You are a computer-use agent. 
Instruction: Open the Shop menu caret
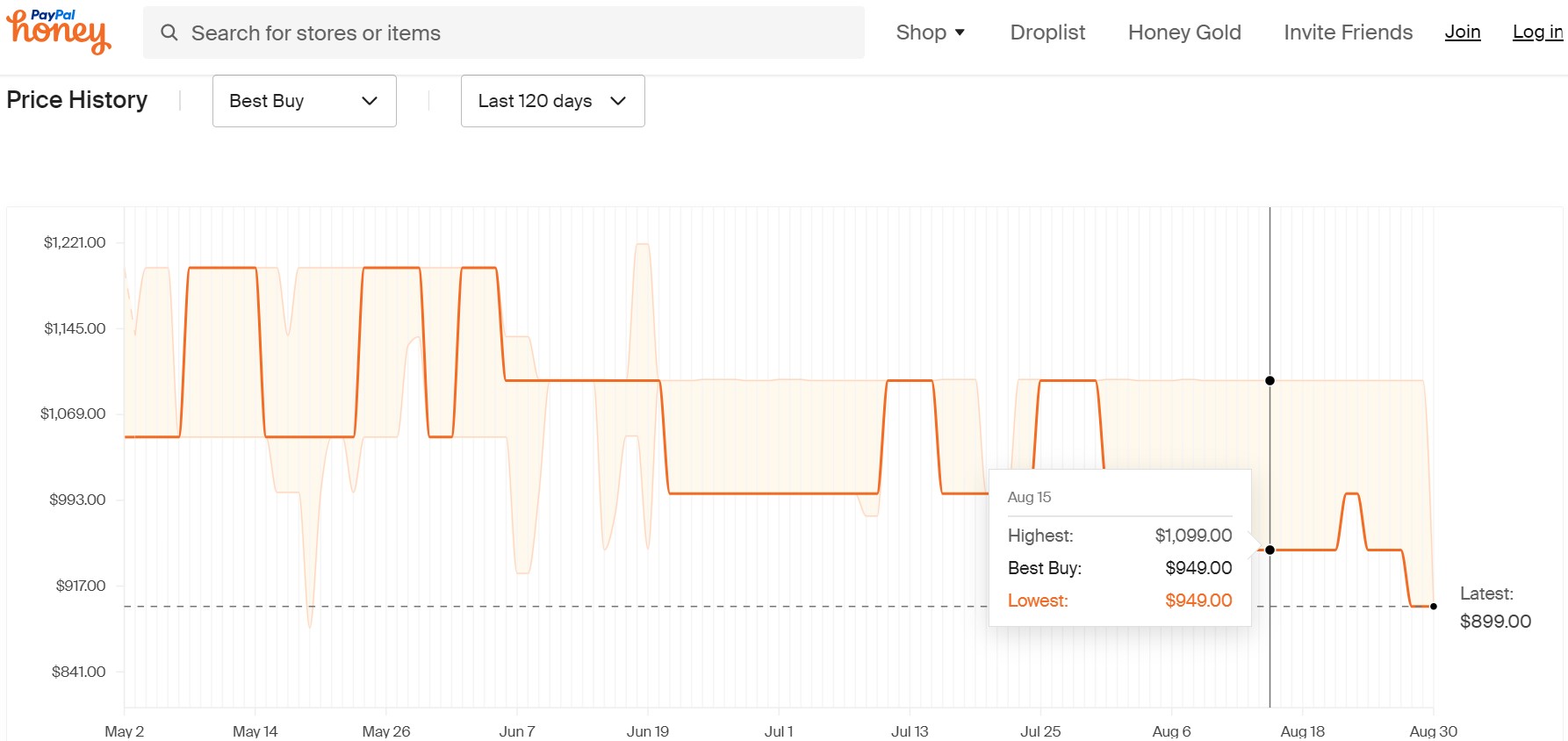point(960,32)
